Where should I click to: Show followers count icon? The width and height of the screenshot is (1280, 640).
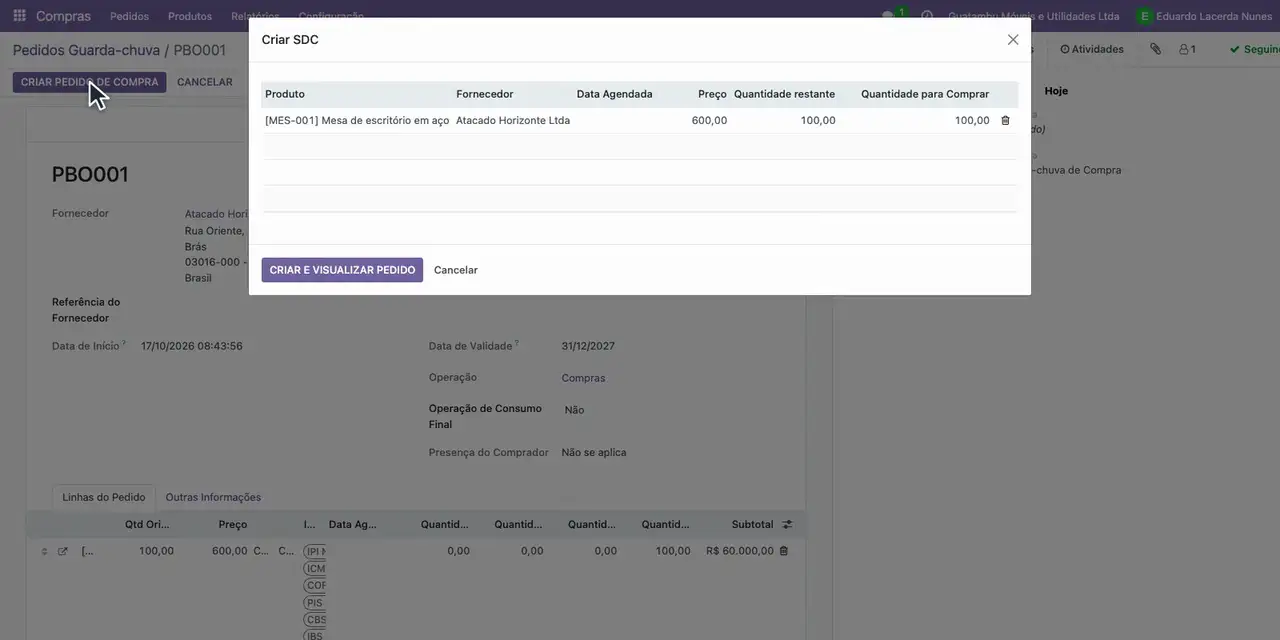1187,49
